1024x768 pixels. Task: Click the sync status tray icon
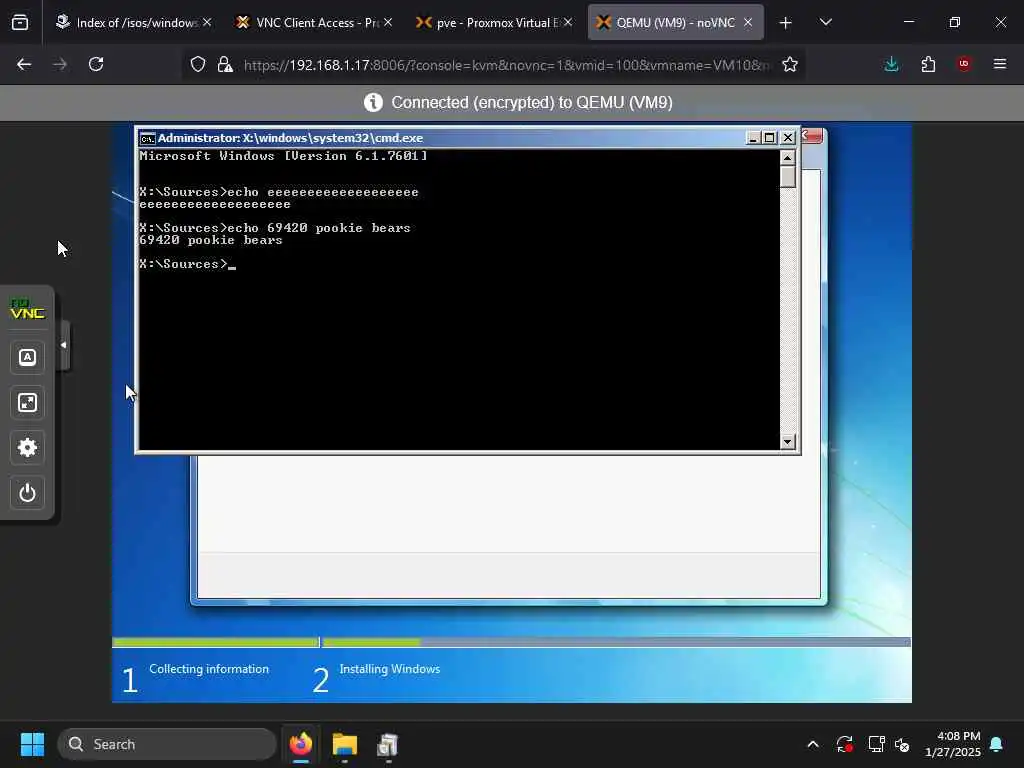click(844, 744)
